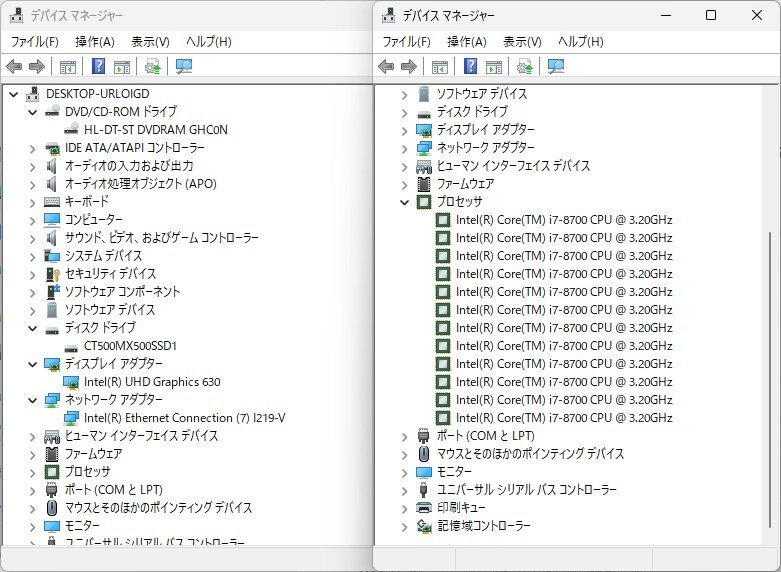The width and height of the screenshot is (781, 572).
Task: Click 記憶域コントローラー icon in right window
Action: pyautogui.click(x=424, y=526)
